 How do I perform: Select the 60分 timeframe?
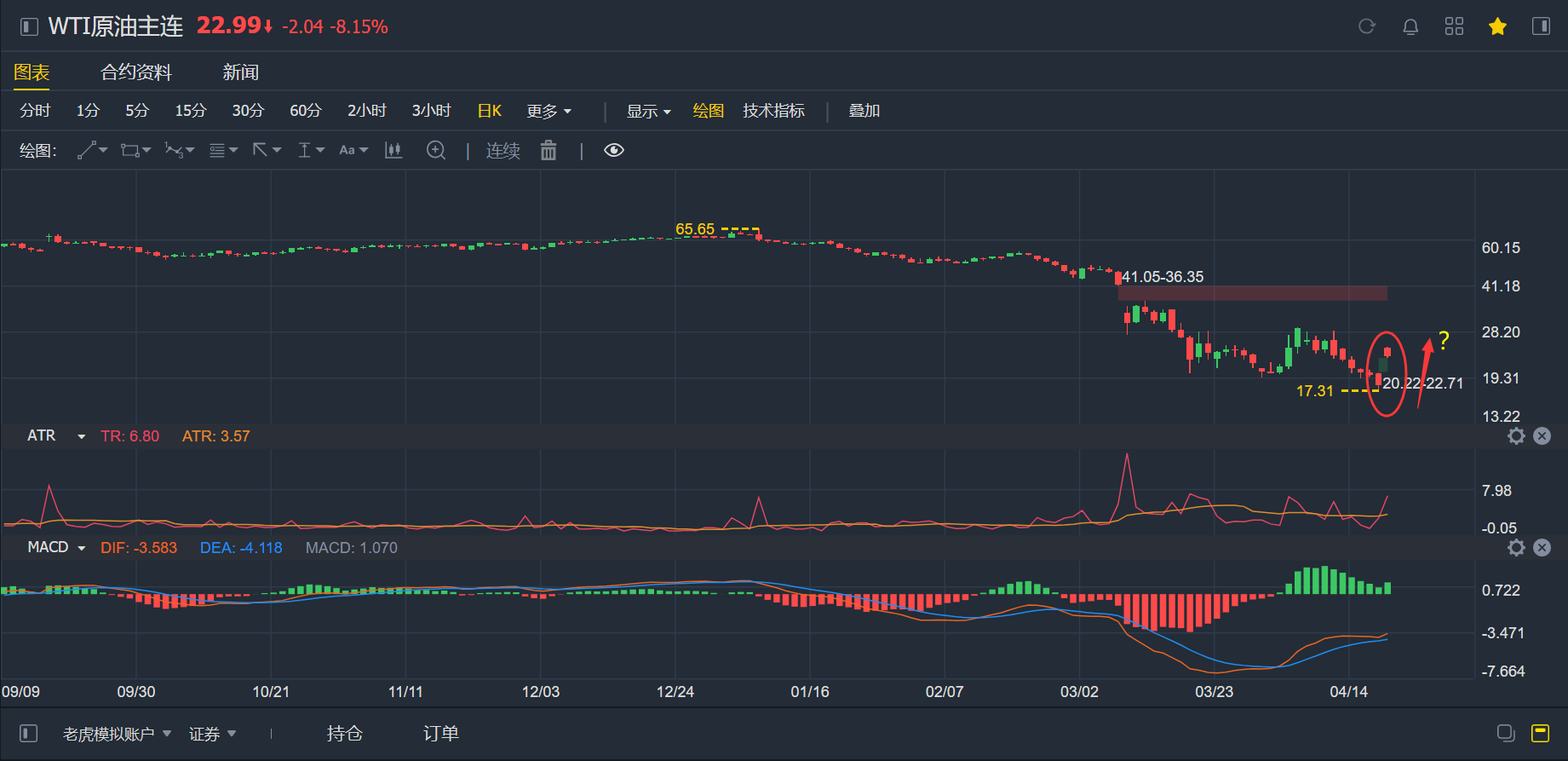pyautogui.click(x=306, y=112)
